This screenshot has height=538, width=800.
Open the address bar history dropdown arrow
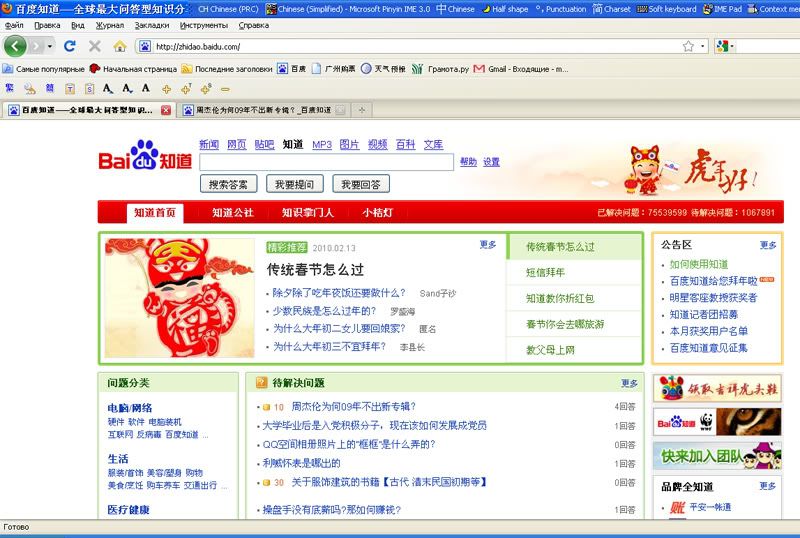703,46
